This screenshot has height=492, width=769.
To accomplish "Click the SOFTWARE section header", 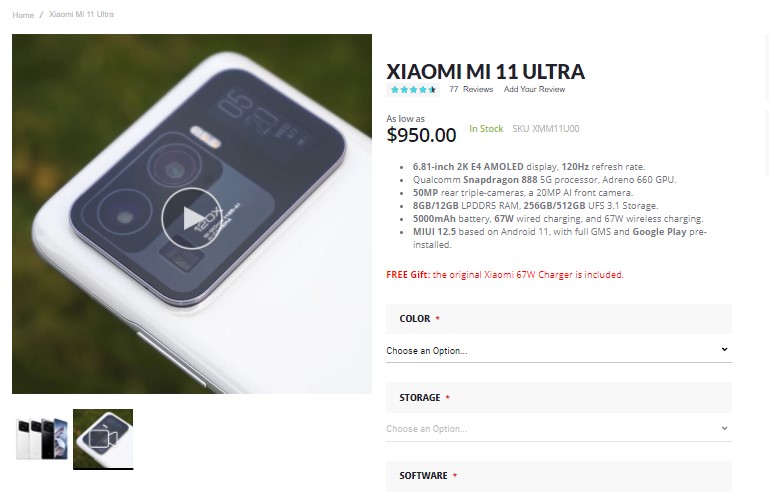I will [559, 476].
